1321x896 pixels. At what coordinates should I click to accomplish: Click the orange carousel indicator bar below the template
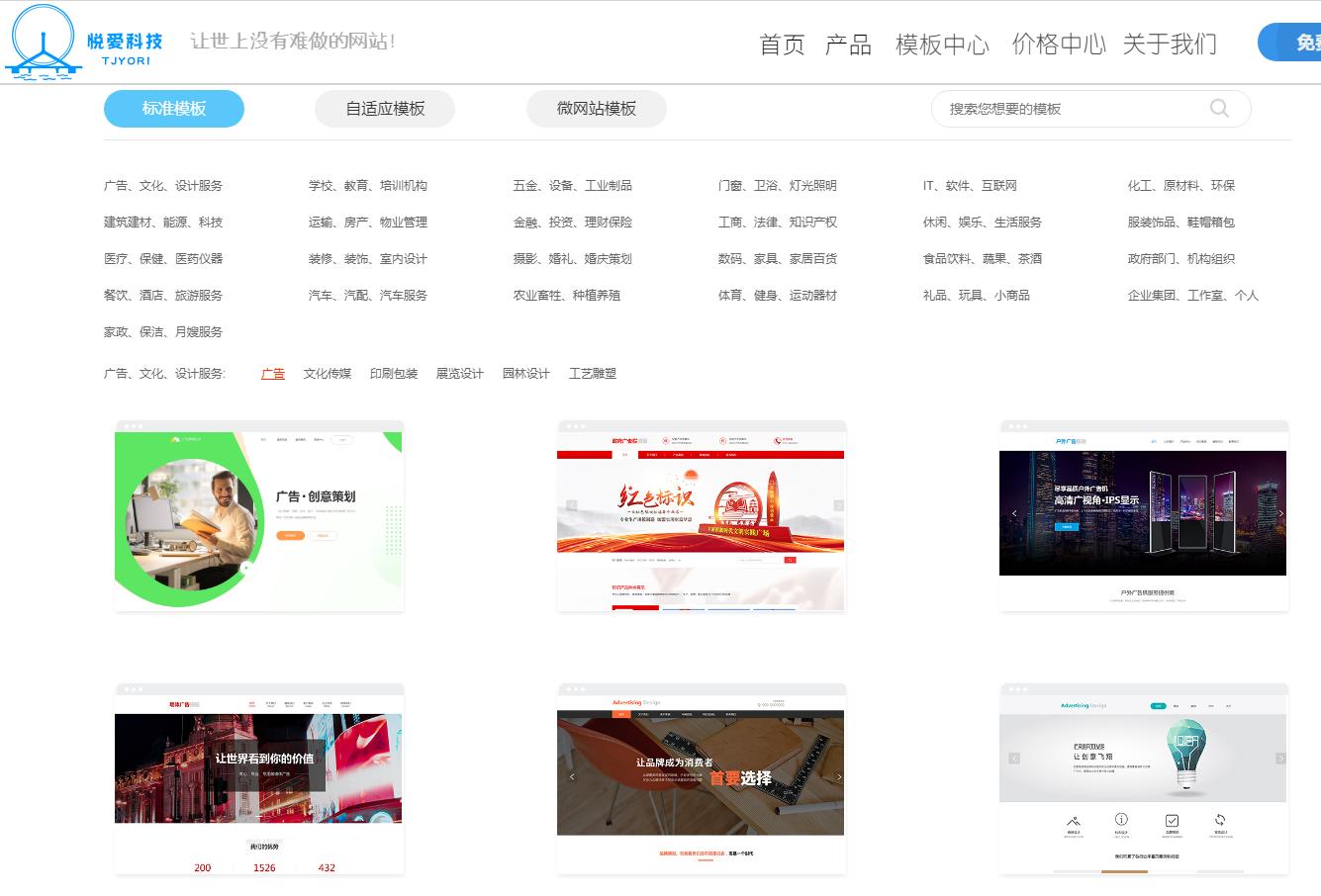pos(1125,870)
